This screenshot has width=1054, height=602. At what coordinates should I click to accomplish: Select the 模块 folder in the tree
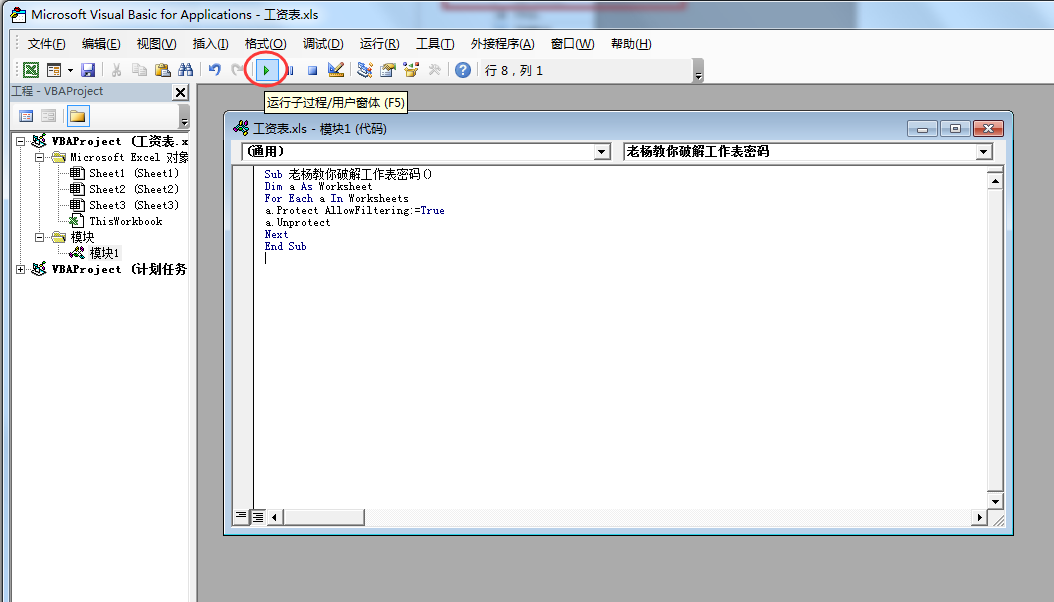point(82,237)
